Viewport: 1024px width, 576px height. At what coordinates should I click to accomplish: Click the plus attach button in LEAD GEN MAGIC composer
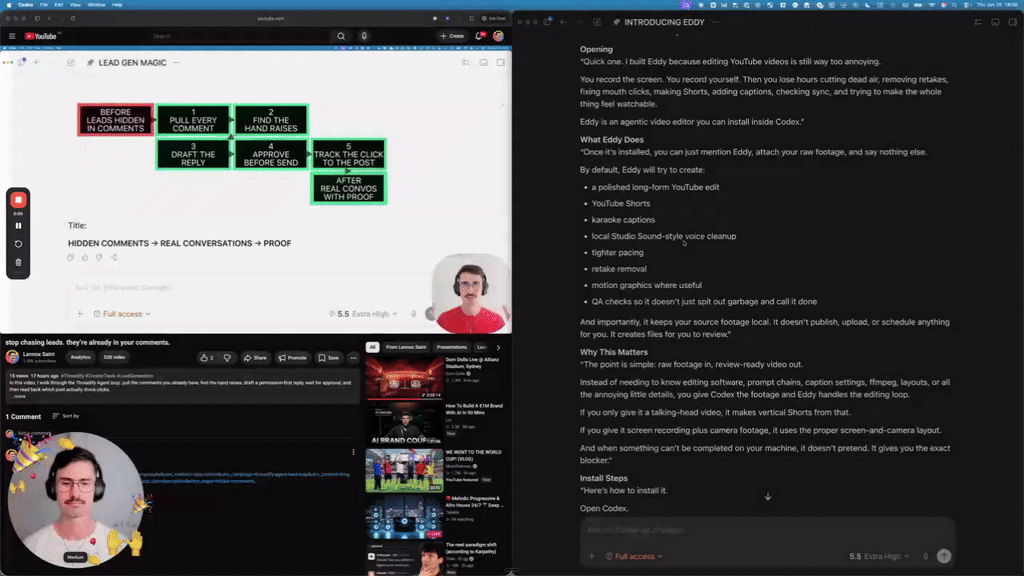click(80, 314)
